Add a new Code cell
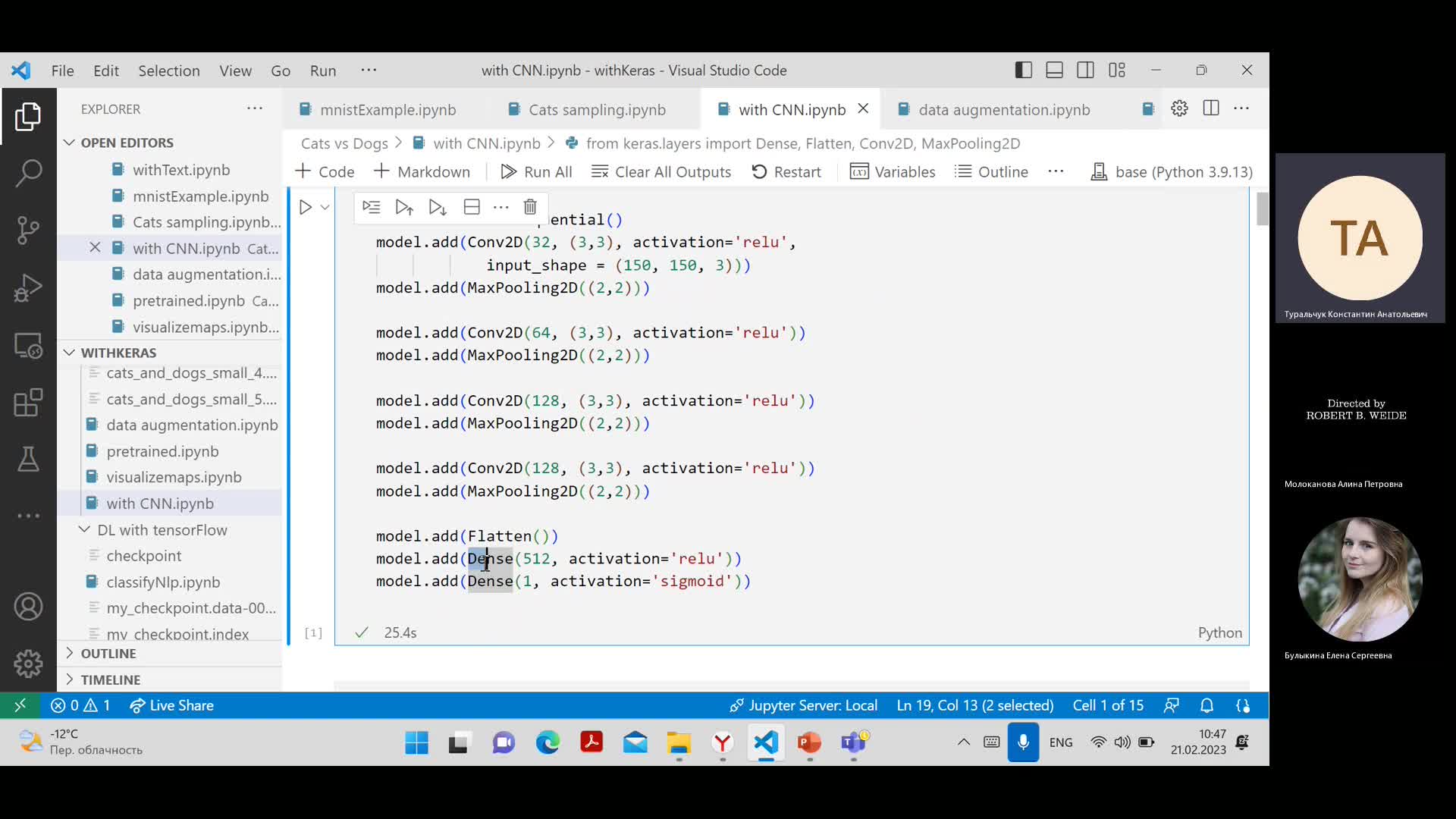Image resolution: width=1456 pixels, height=819 pixels. click(325, 171)
